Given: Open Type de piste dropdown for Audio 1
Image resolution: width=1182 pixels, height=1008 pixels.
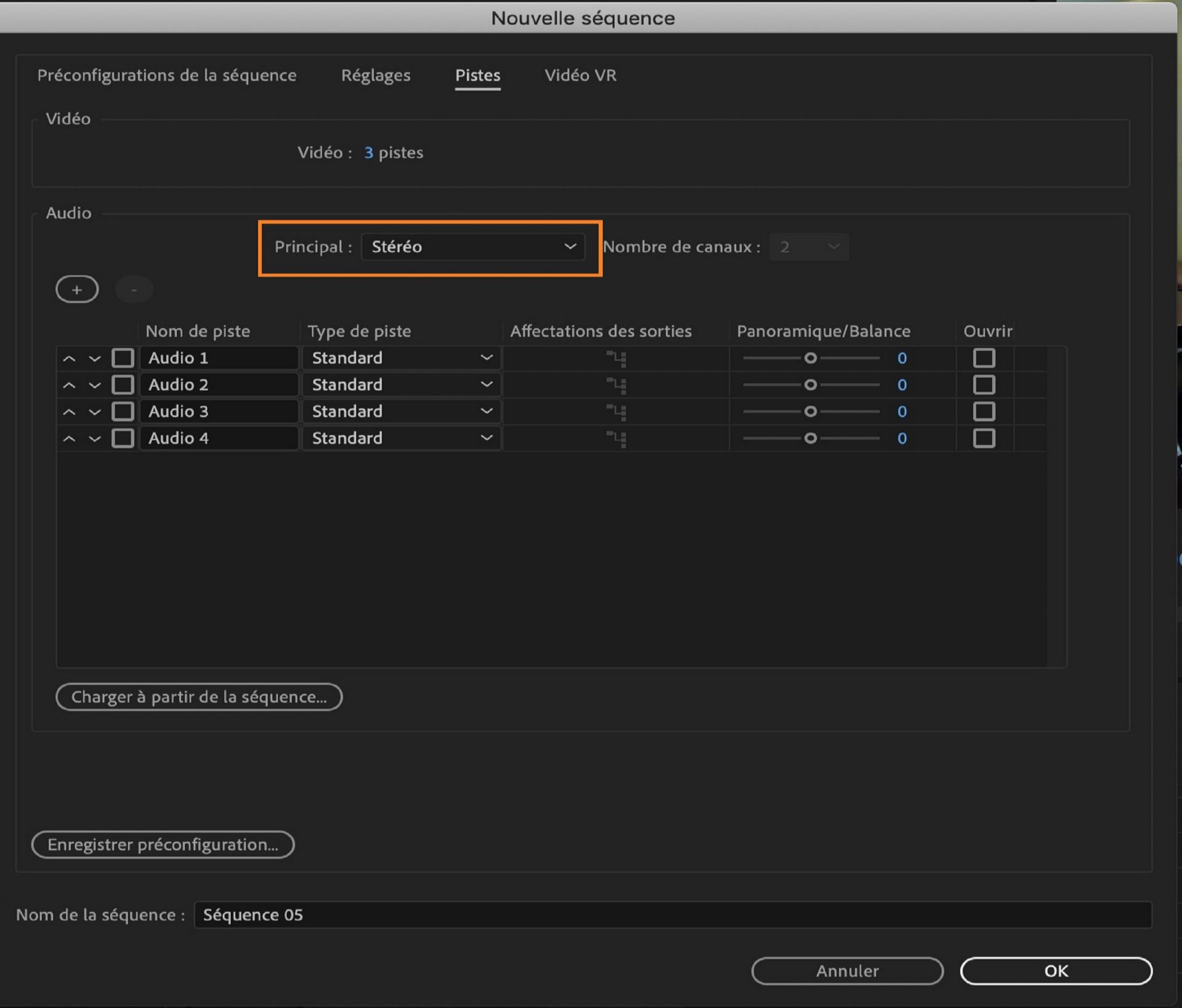Looking at the screenshot, I should click(x=401, y=358).
